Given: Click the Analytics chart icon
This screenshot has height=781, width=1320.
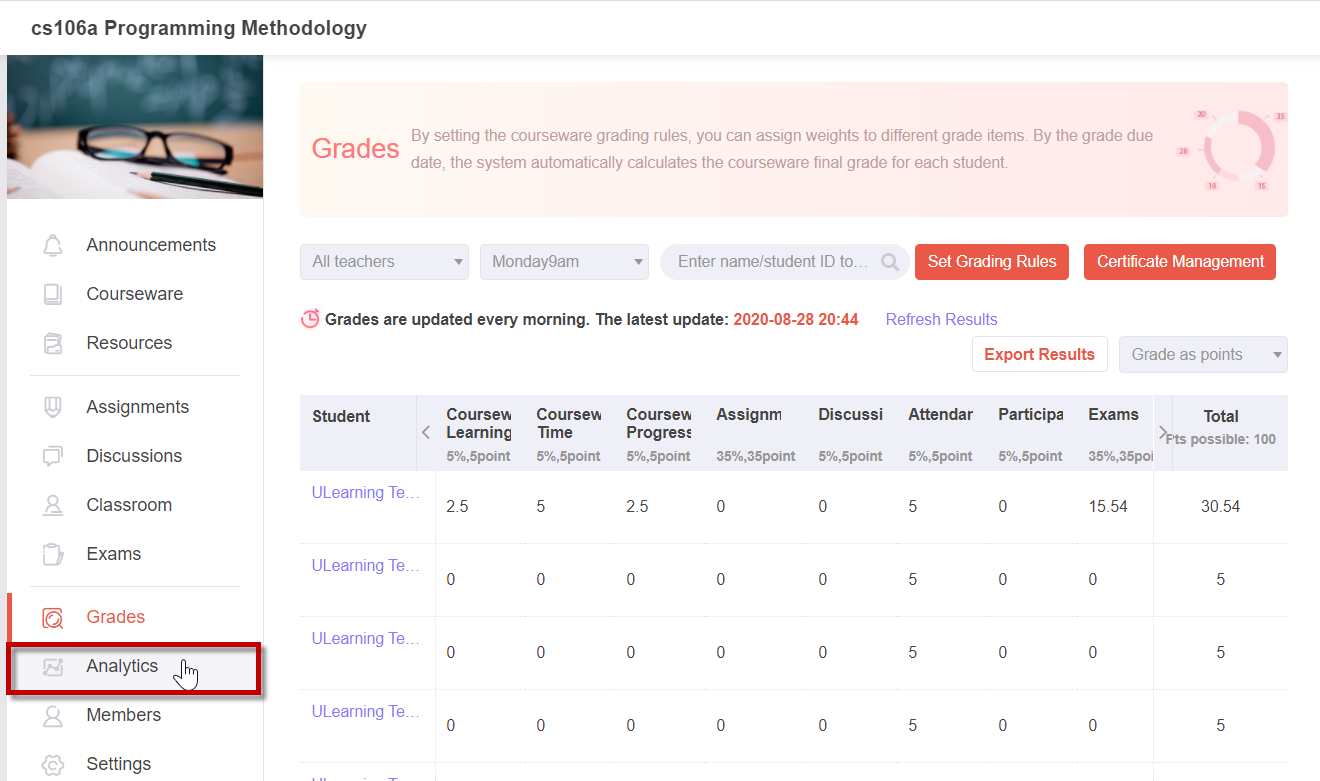Looking at the screenshot, I should (x=53, y=666).
